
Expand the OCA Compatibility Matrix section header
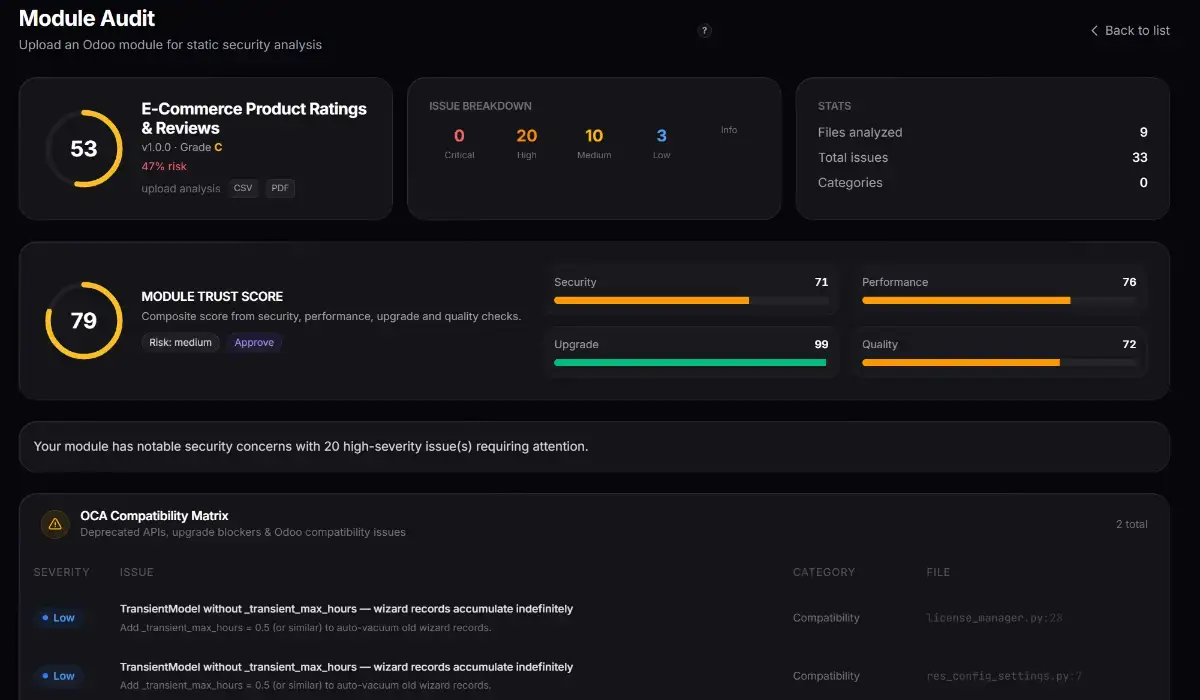tap(154, 516)
